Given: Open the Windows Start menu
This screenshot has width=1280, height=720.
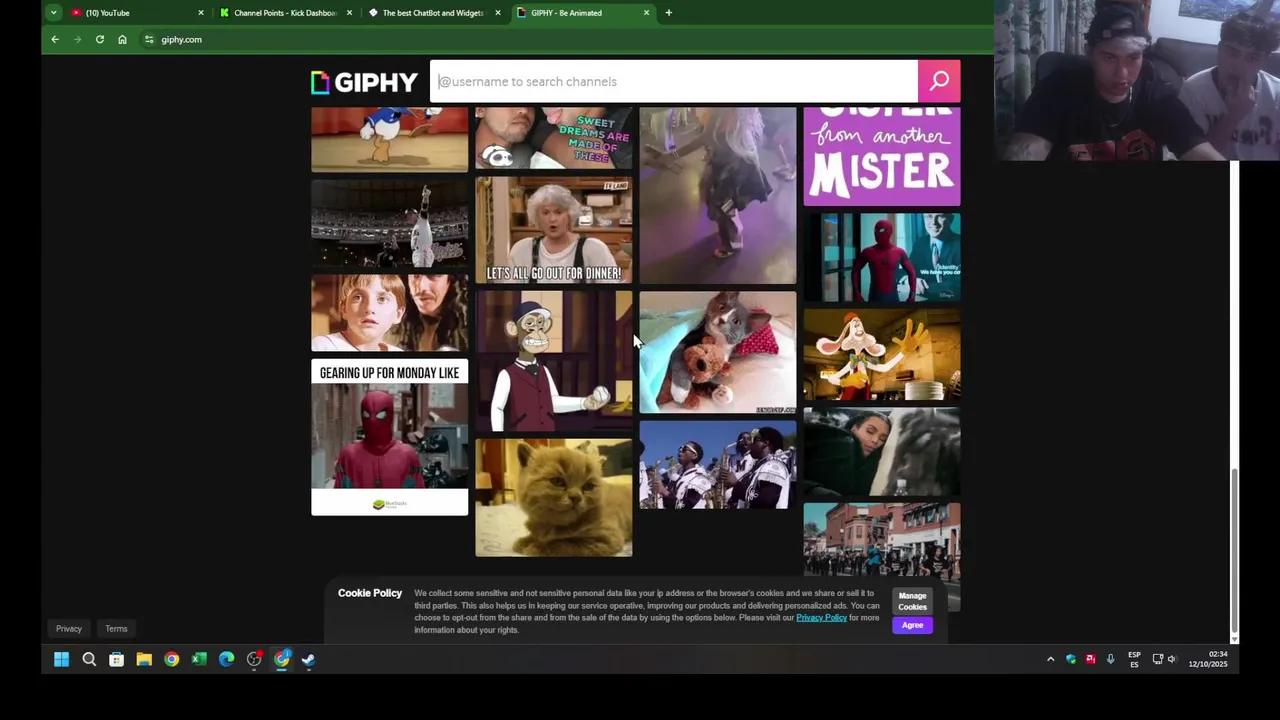Looking at the screenshot, I should tap(61, 659).
